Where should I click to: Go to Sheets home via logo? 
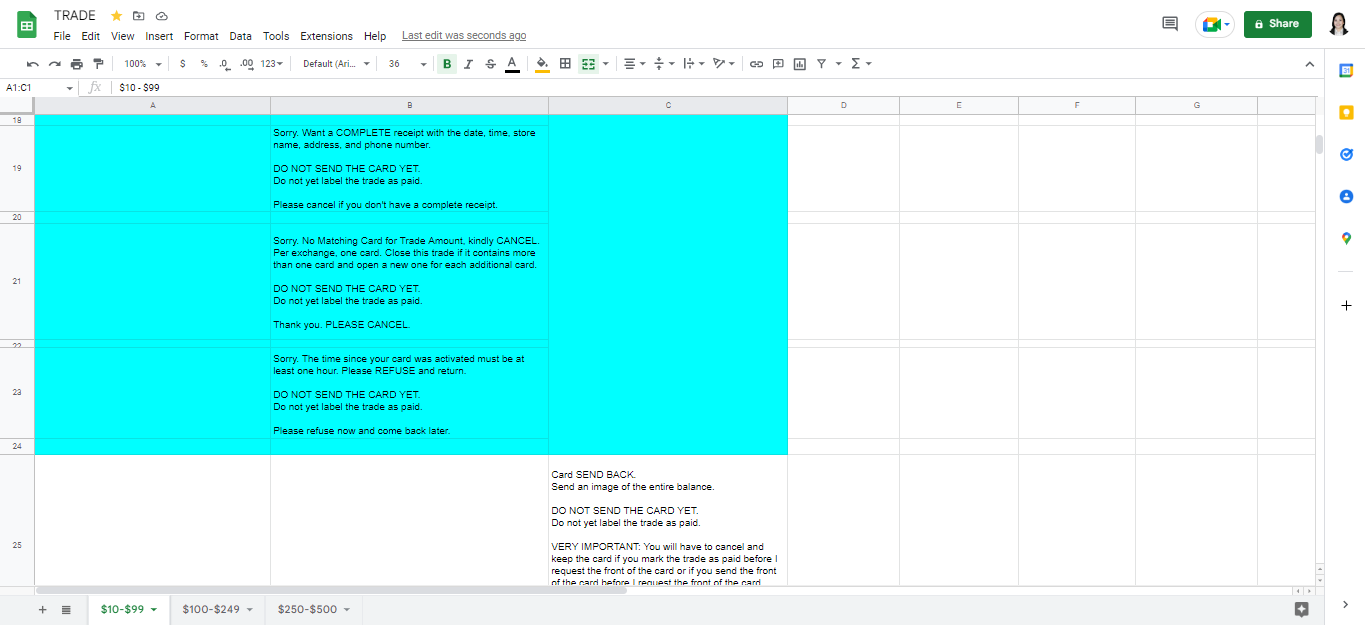click(x=27, y=24)
